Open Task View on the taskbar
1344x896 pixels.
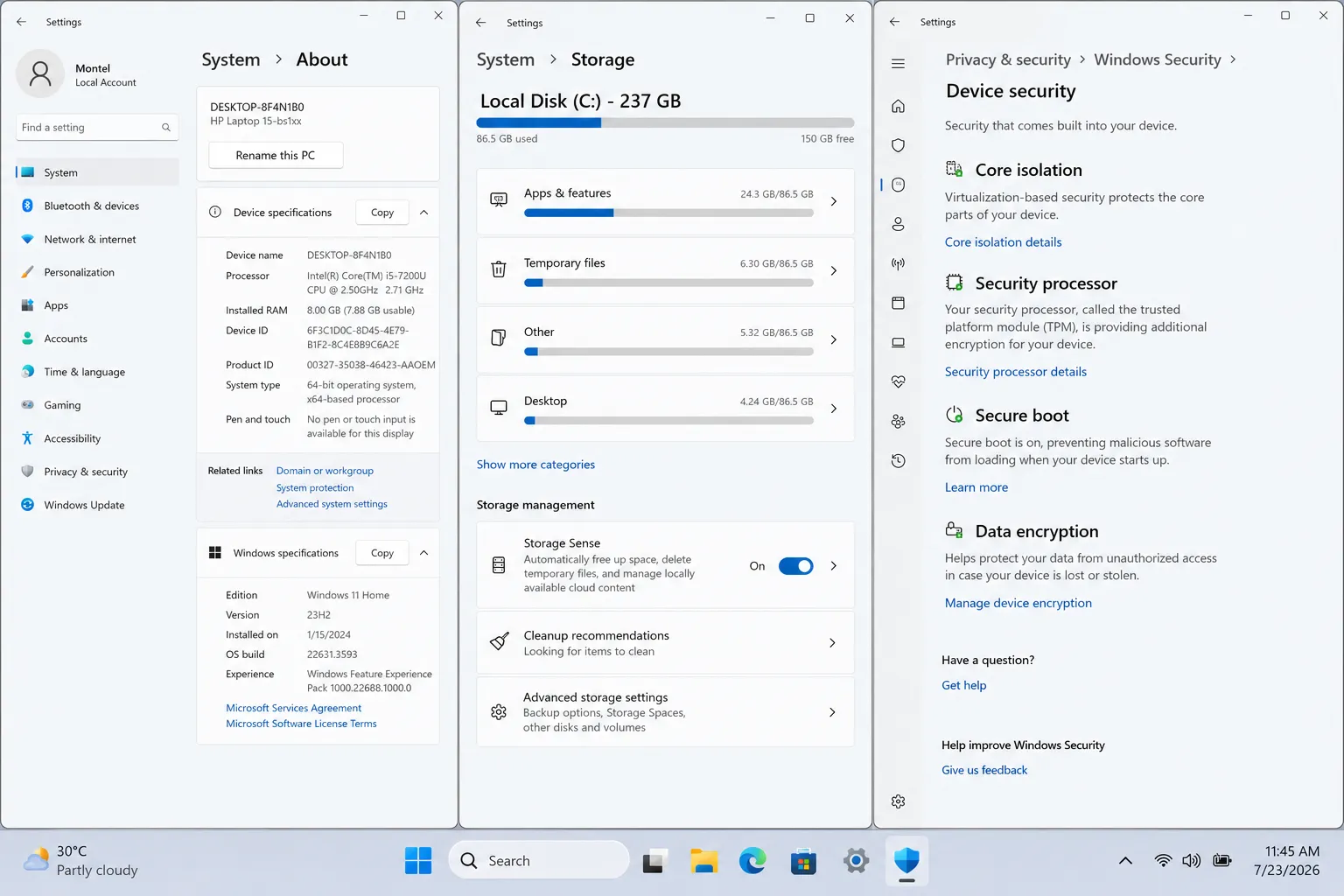pos(654,862)
